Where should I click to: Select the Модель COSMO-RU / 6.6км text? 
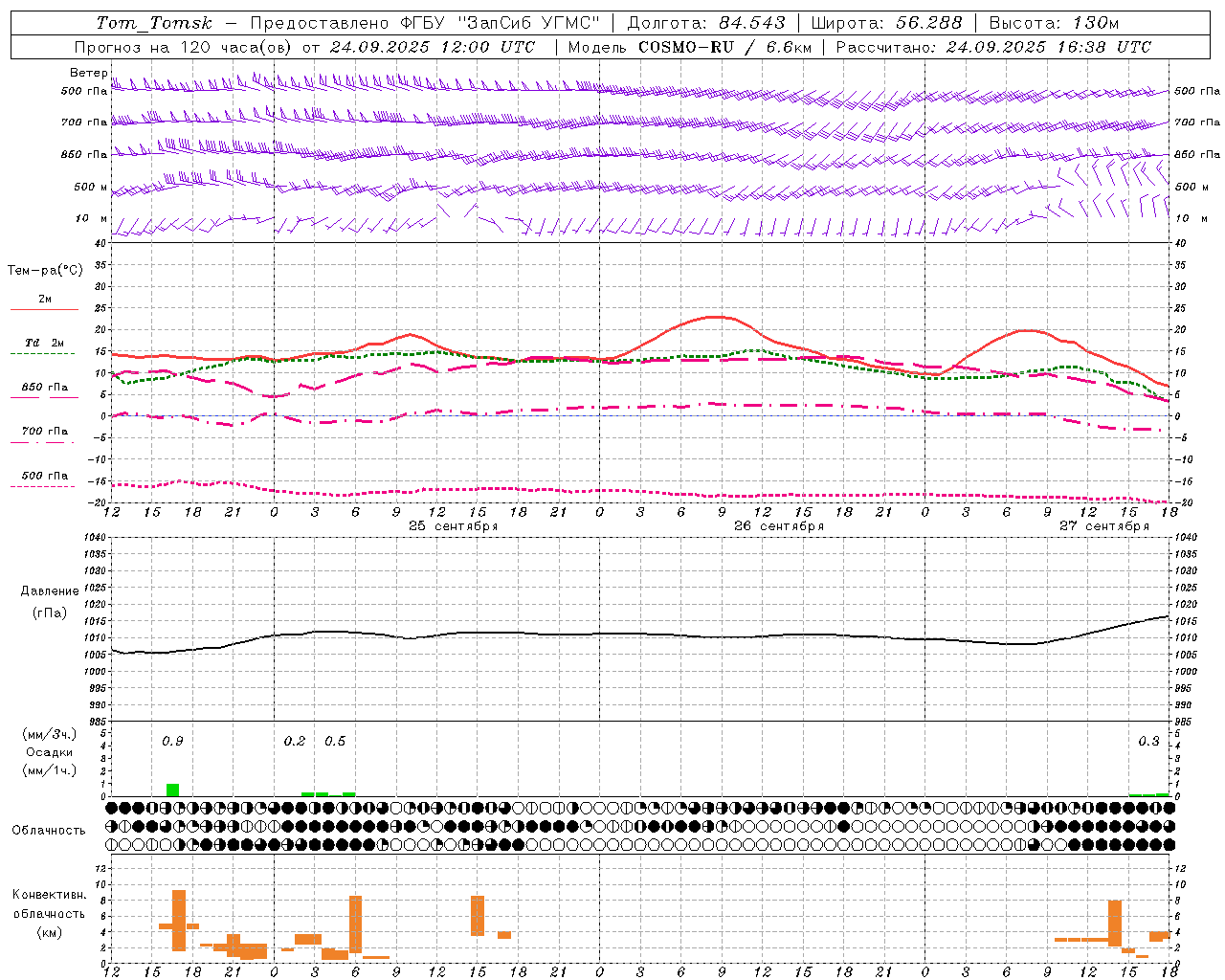690,47
